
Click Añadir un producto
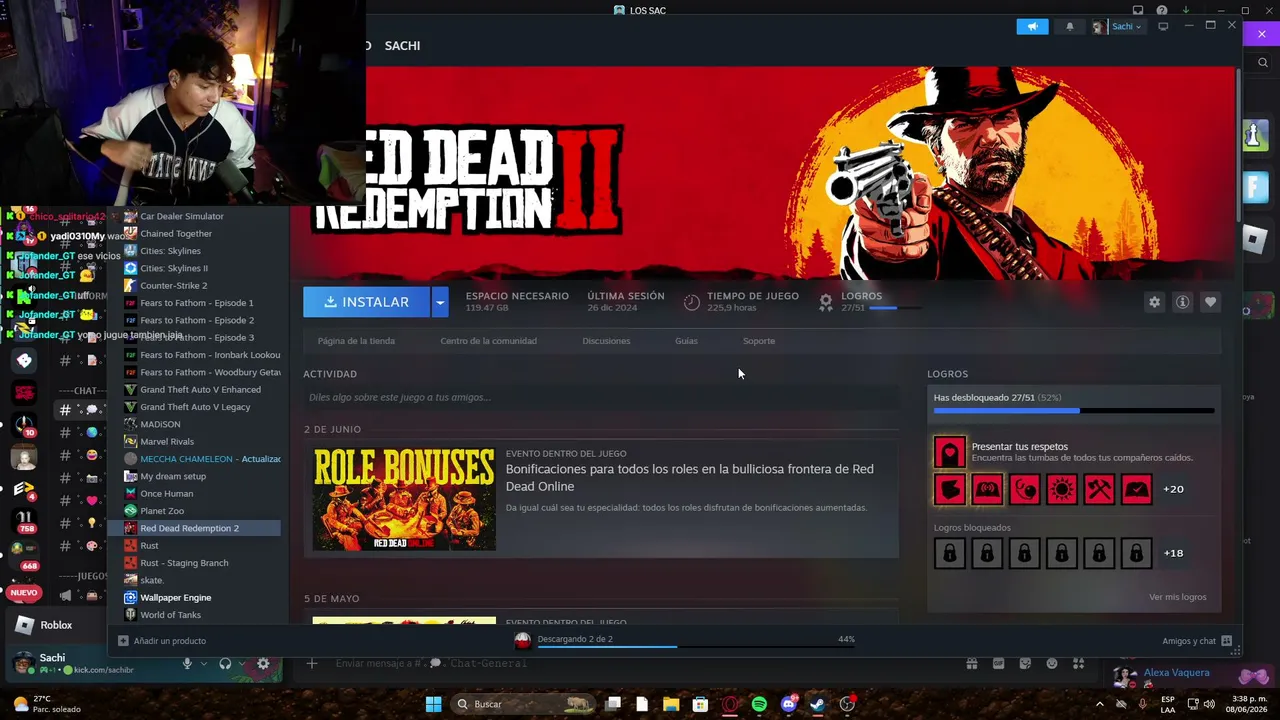[163, 641]
